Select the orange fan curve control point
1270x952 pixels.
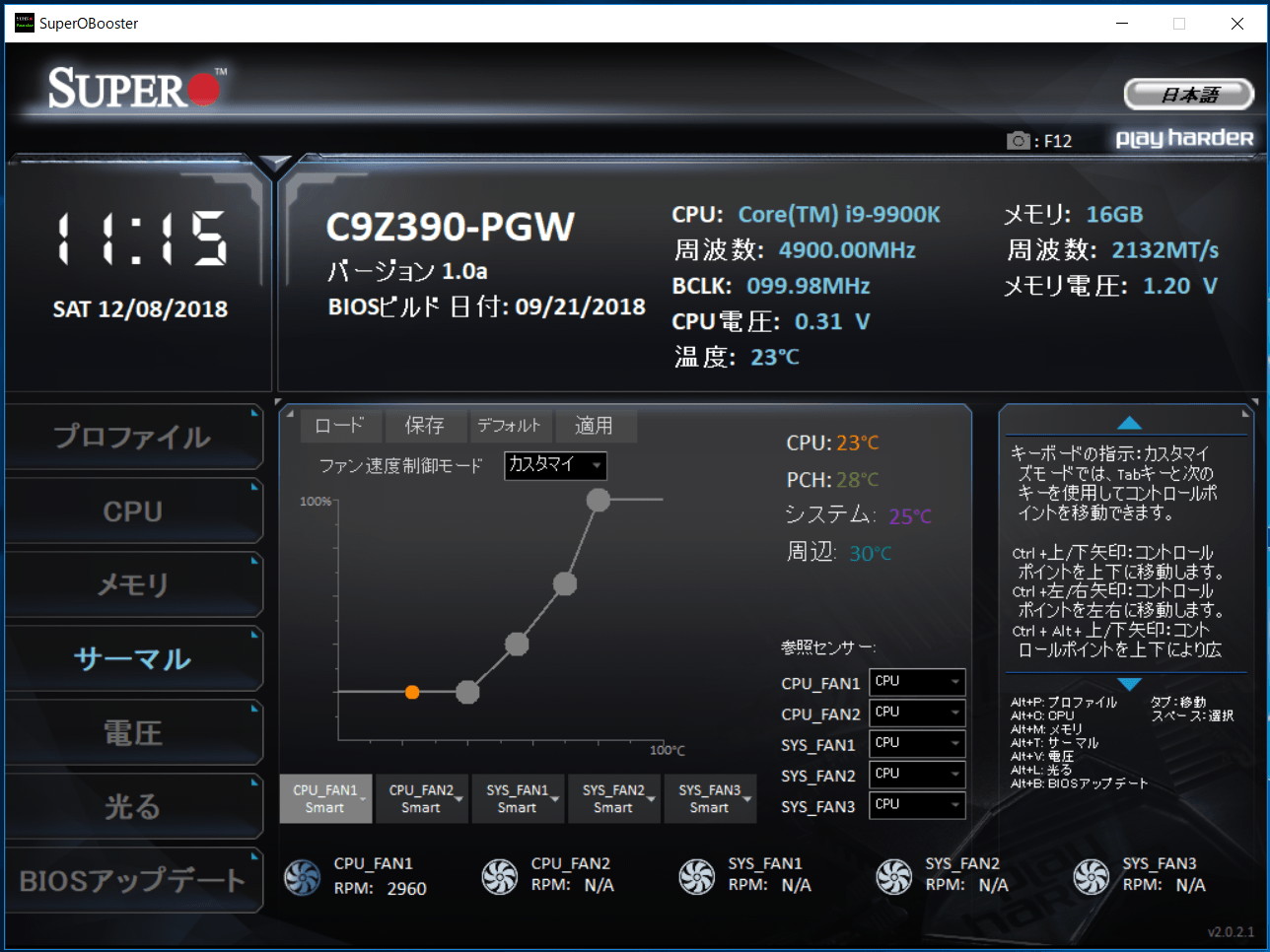pyautogui.click(x=412, y=693)
